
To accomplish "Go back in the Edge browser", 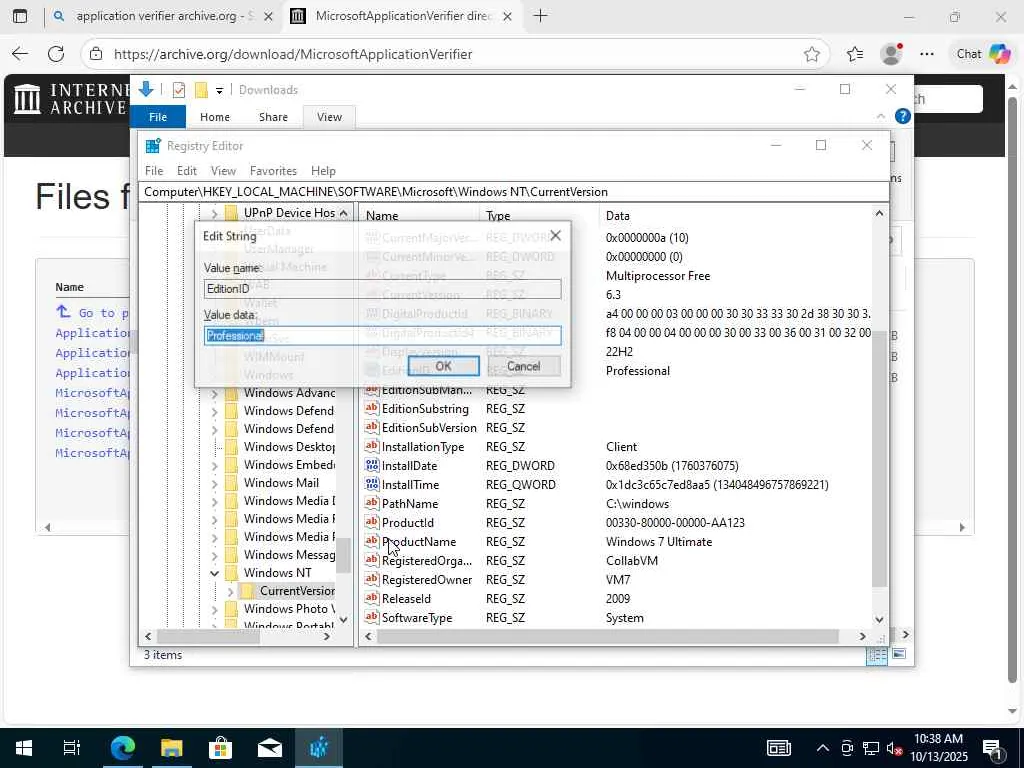I will click(x=20, y=54).
